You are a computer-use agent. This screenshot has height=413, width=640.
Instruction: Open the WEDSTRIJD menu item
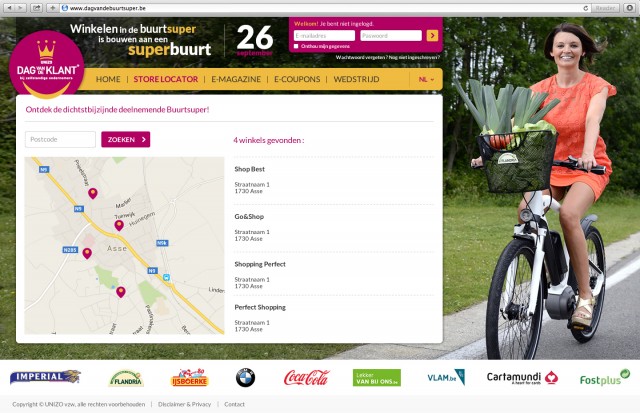click(x=356, y=79)
